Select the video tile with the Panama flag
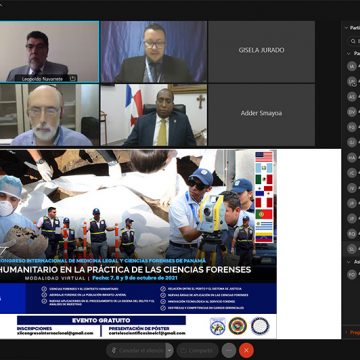 tap(154, 115)
